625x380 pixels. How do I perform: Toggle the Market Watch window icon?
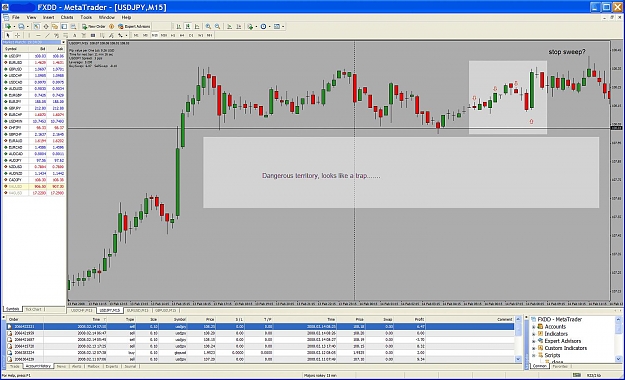click(36, 26)
